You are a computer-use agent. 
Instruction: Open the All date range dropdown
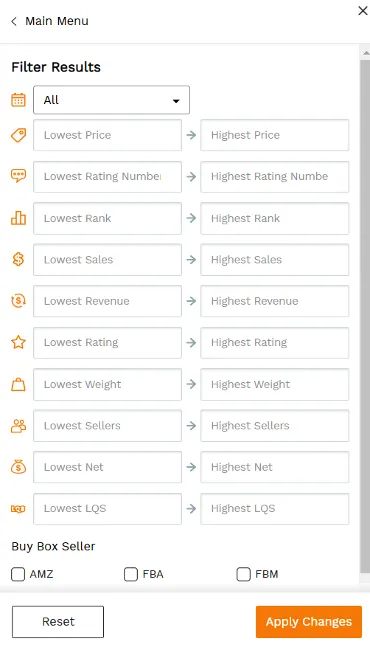[x=111, y=100]
